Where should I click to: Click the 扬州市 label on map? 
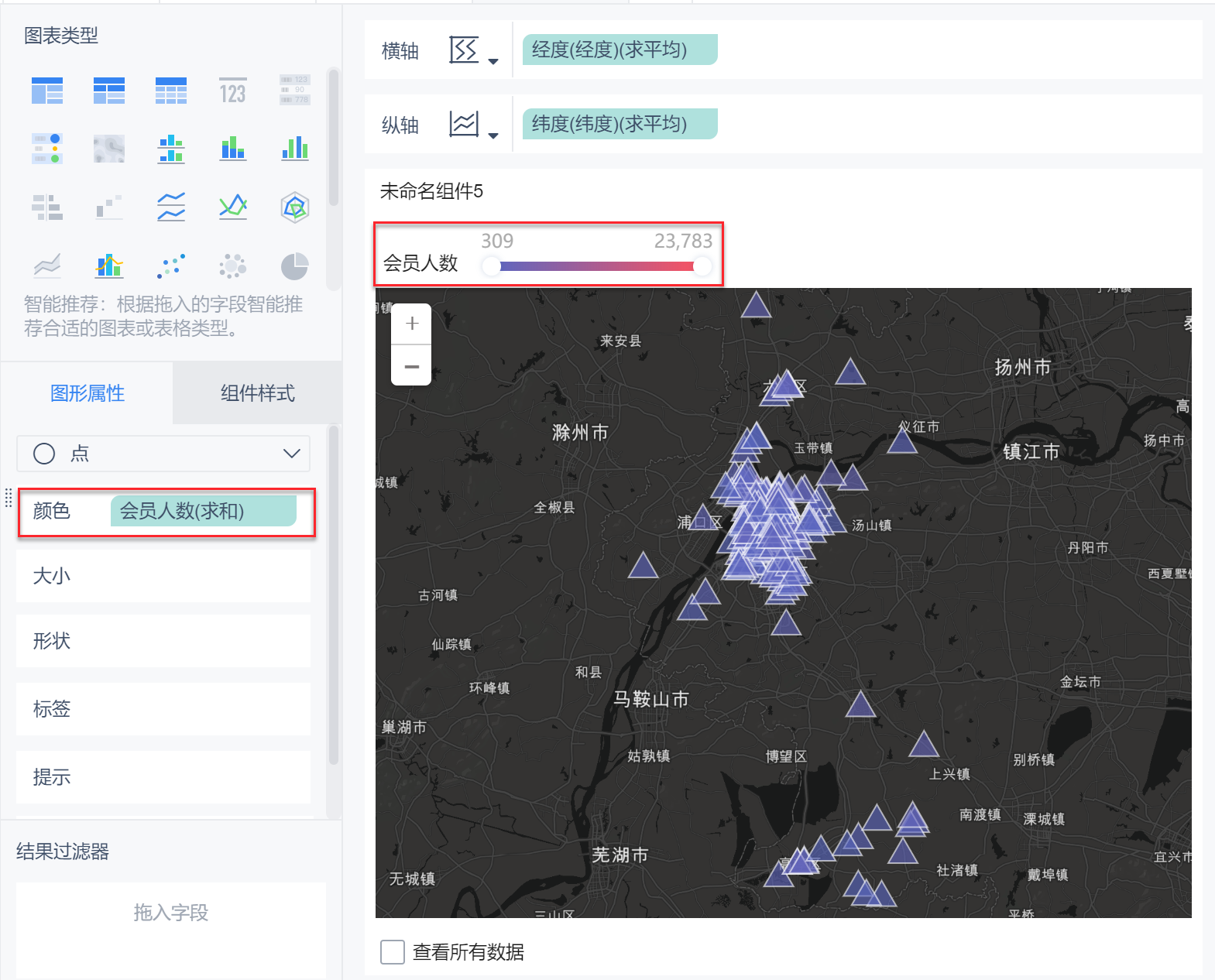[x=1023, y=367]
